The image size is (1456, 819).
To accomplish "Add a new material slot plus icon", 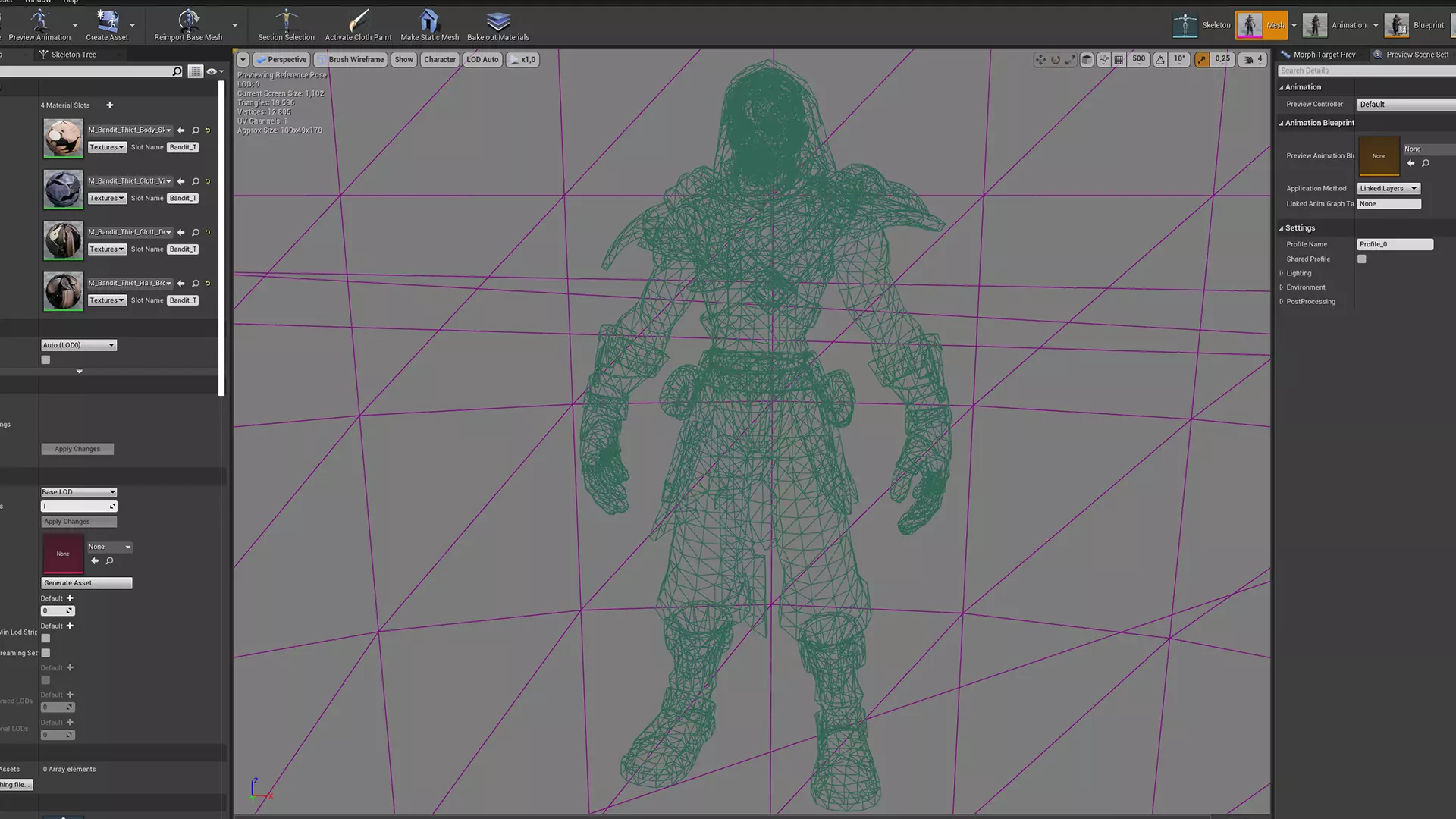I will pos(110,105).
